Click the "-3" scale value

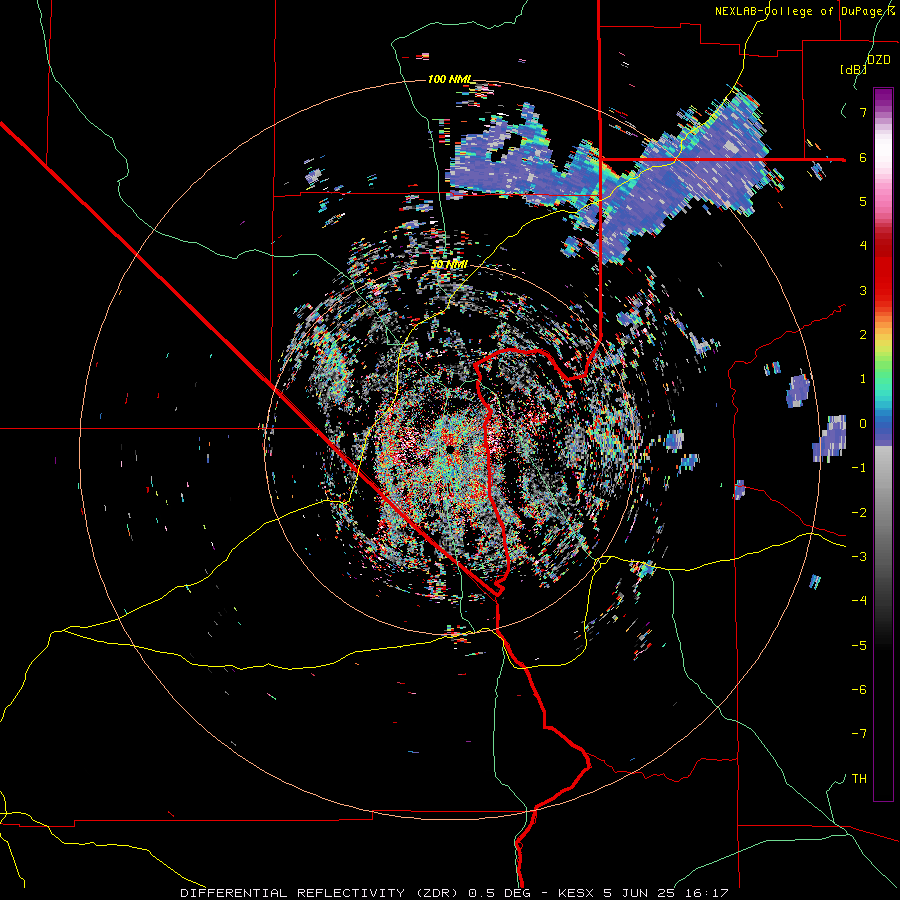(859, 557)
